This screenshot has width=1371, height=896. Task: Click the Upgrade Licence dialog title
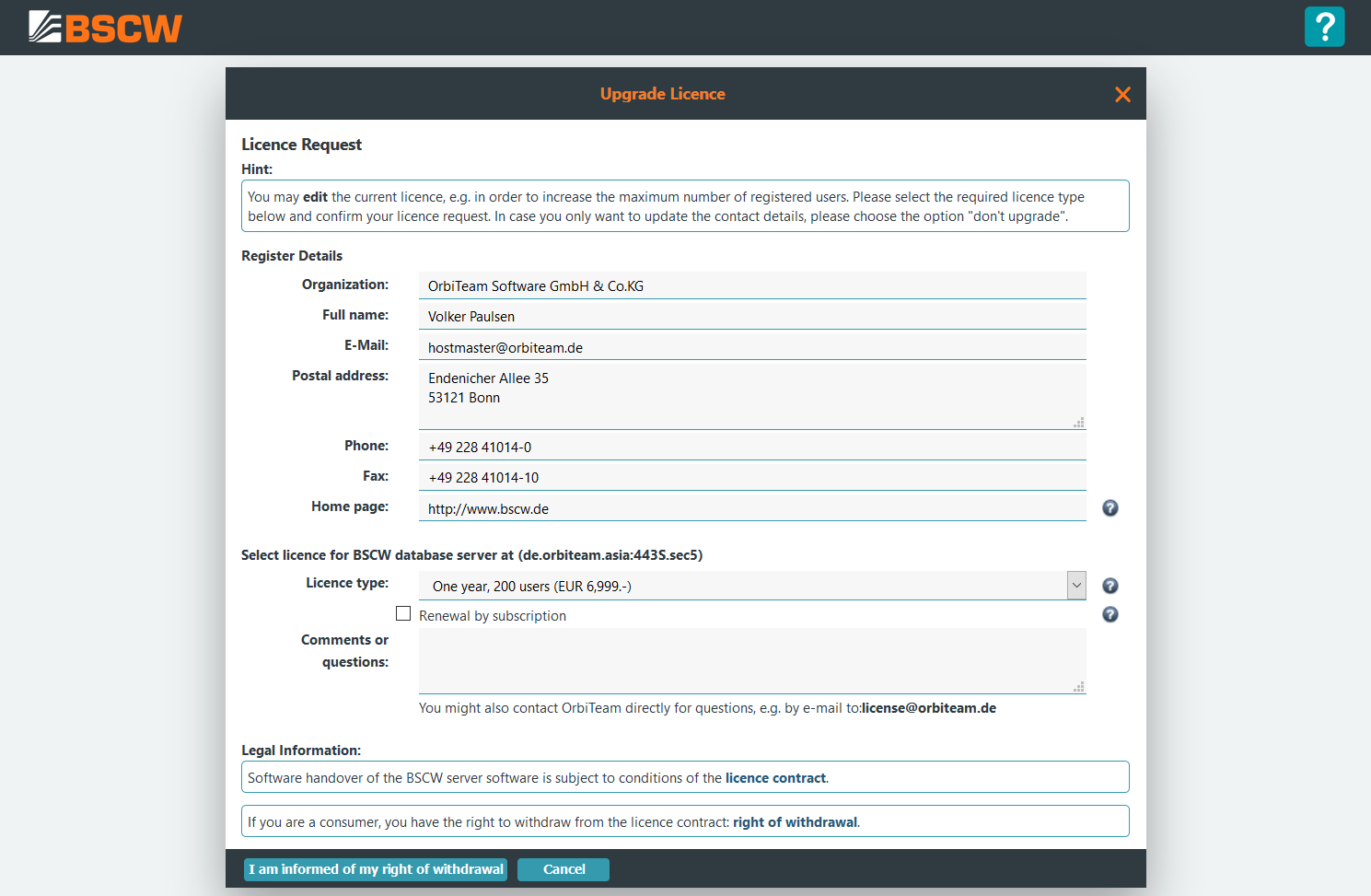coord(663,94)
